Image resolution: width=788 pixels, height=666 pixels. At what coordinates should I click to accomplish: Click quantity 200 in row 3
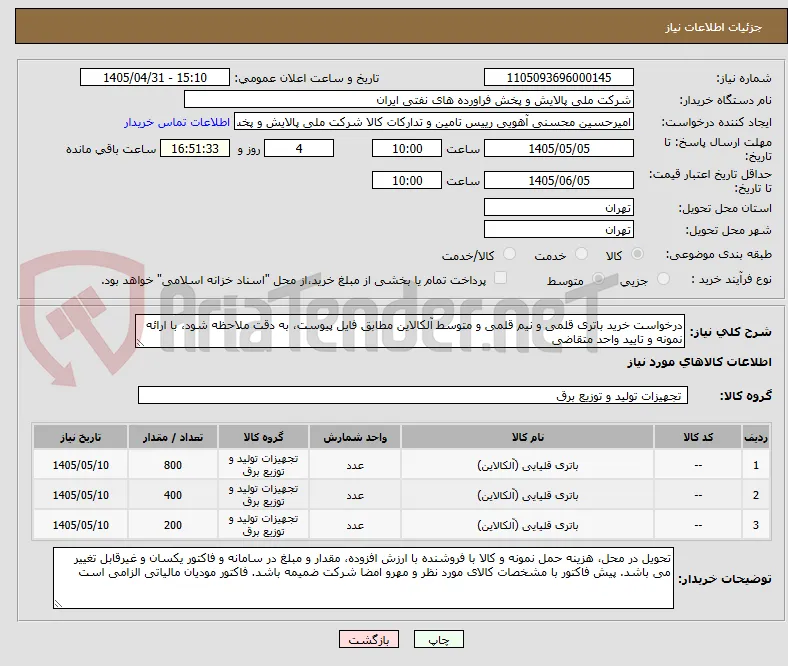(173, 525)
